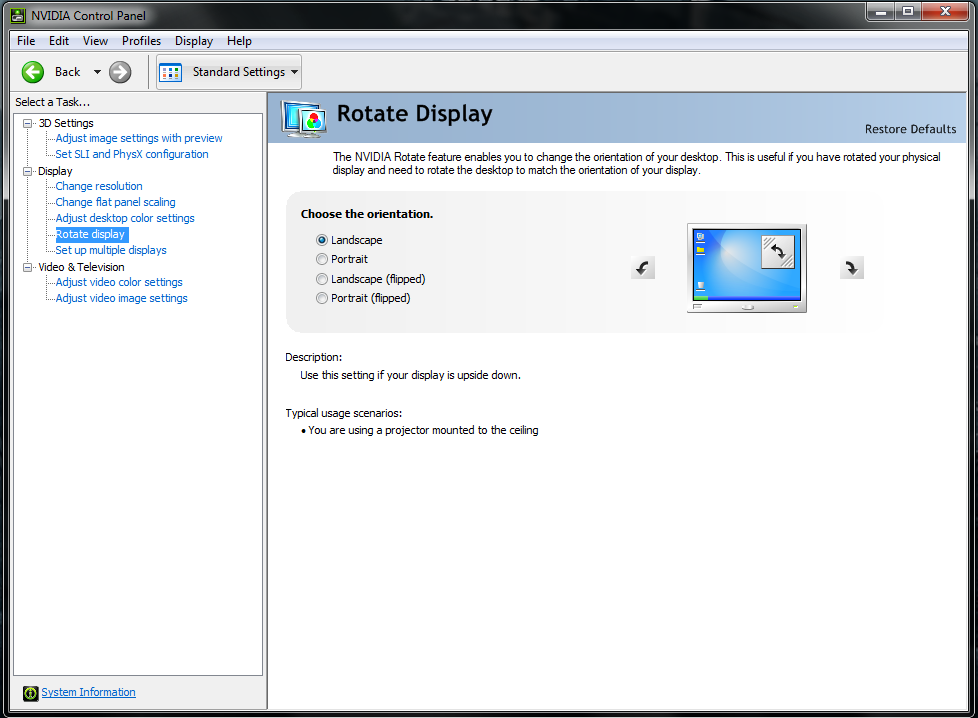Click the 3D Settings category label
The height and width of the screenshot is (718, 978).
[66, 124]
